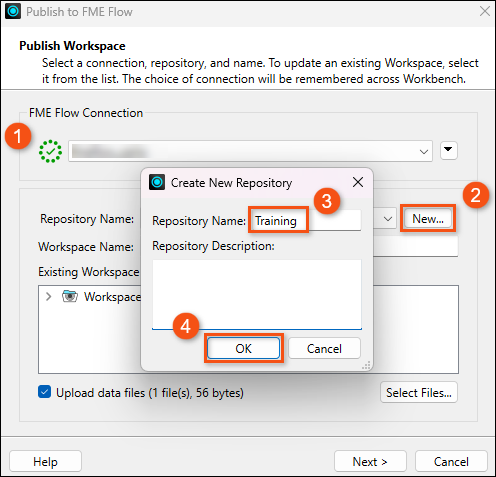Open Help for Publish to FME Flow
This screenshot has width=496, height=477.
[45, 461]
